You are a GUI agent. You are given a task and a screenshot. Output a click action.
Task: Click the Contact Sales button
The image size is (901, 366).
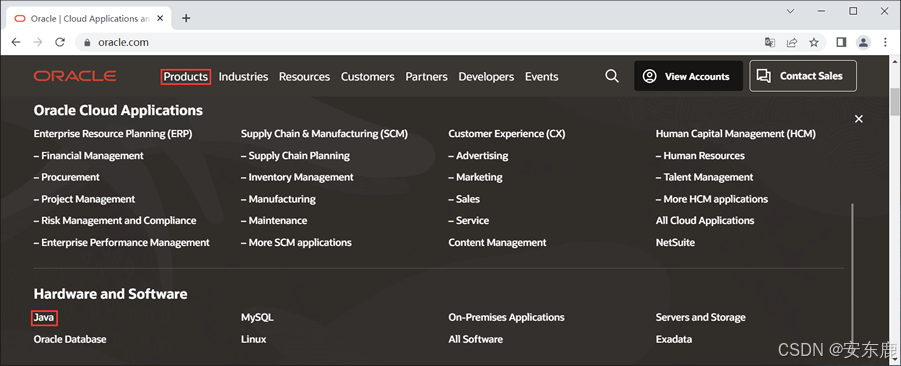pyautogui.click(x=803, y=76)
